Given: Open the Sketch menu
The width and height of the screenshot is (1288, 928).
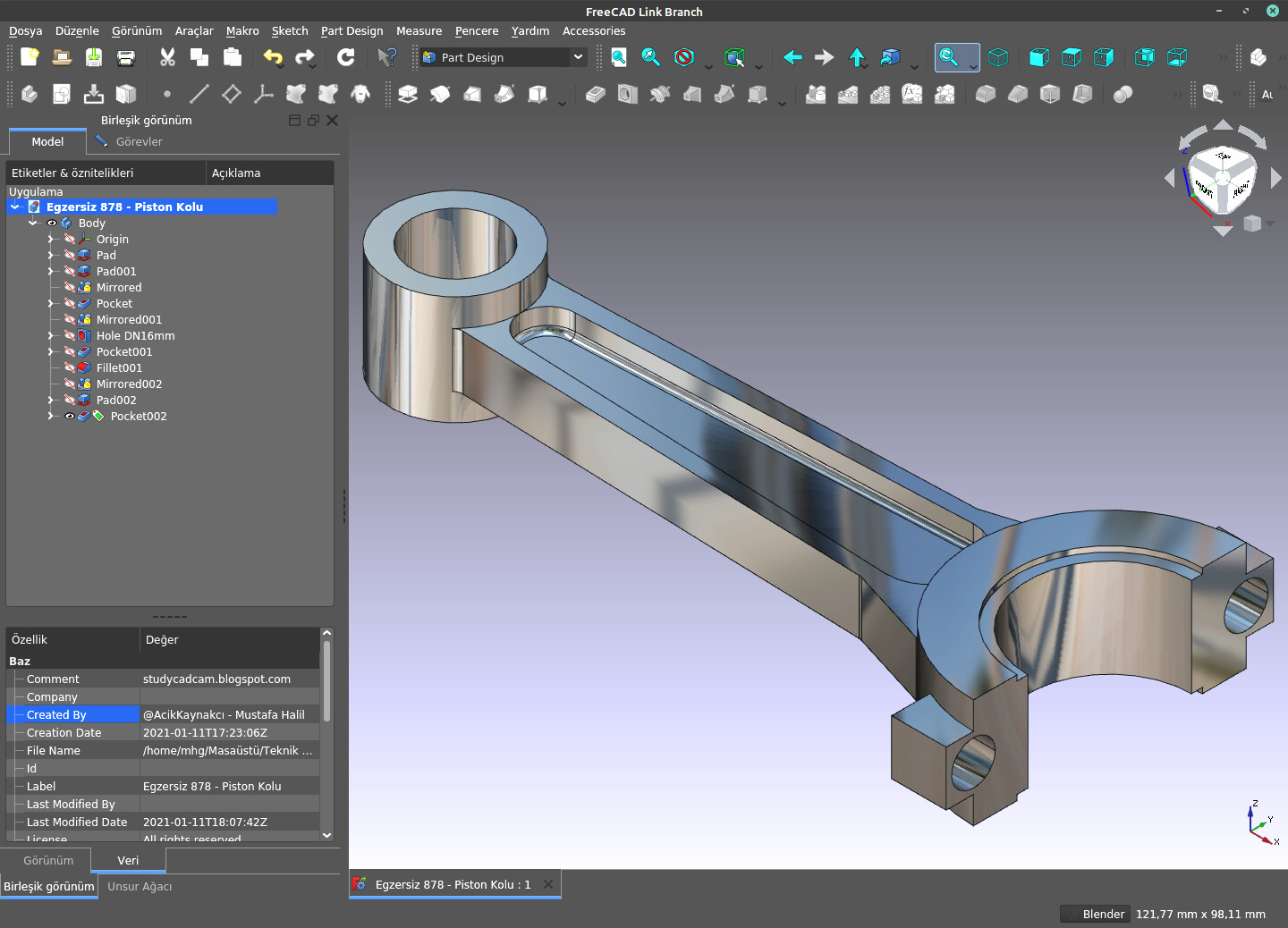Looking at the screenshot, I should [x=289, y=30].
